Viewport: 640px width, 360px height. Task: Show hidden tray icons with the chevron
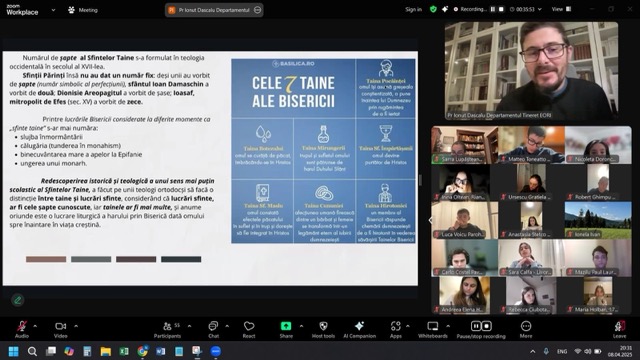pyautogui.click(x=533, y=351)
